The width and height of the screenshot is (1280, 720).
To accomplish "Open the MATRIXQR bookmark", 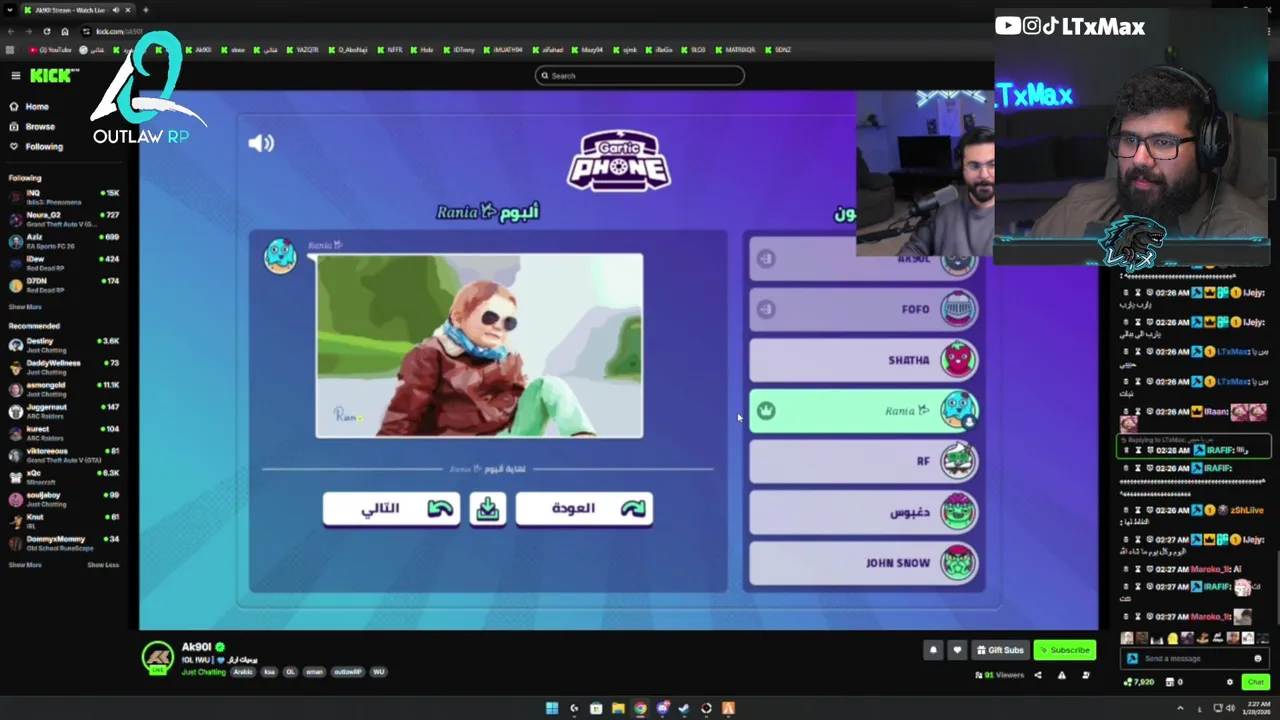I will [x=735, y=49].
